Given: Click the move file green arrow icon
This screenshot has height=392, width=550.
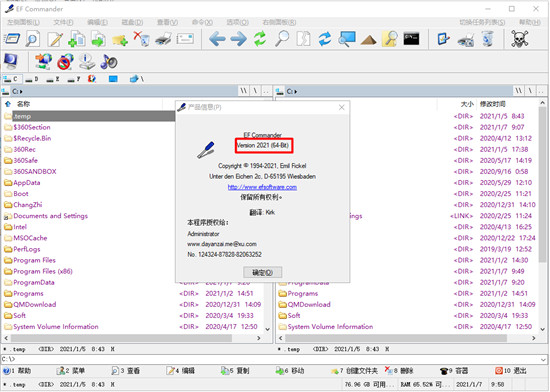Looking at the screenshot, I should pos(98,39).
